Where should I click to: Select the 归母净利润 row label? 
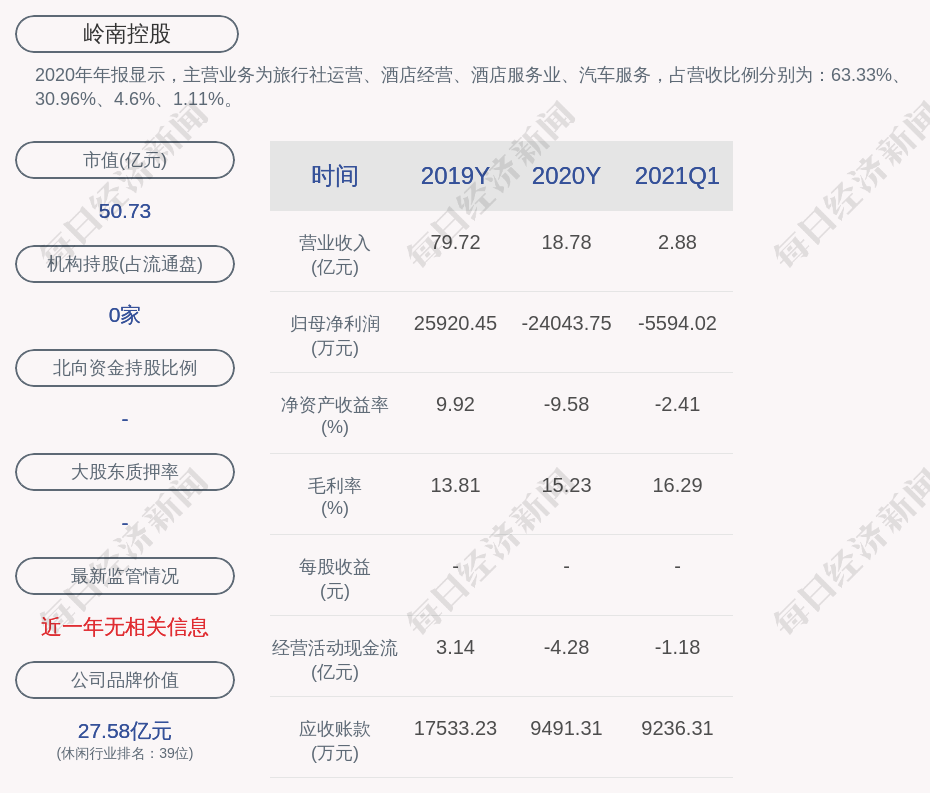(334, 335)
